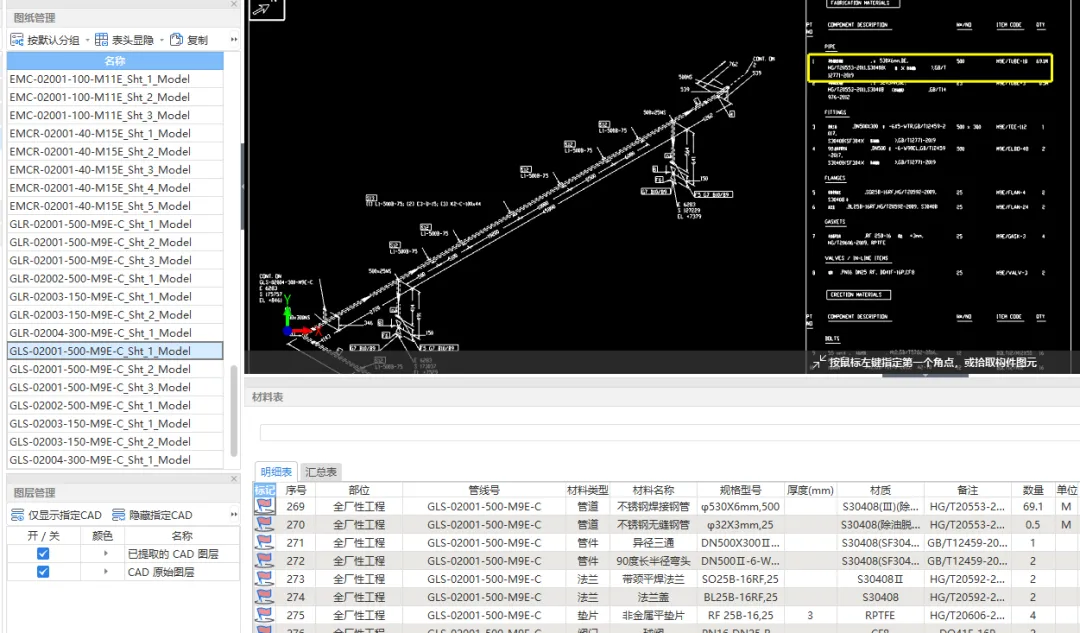The width and height of the screenshot is (1080, 633).
Task: Click the 材料表 search input field
Action: click(x=669, y=433)
